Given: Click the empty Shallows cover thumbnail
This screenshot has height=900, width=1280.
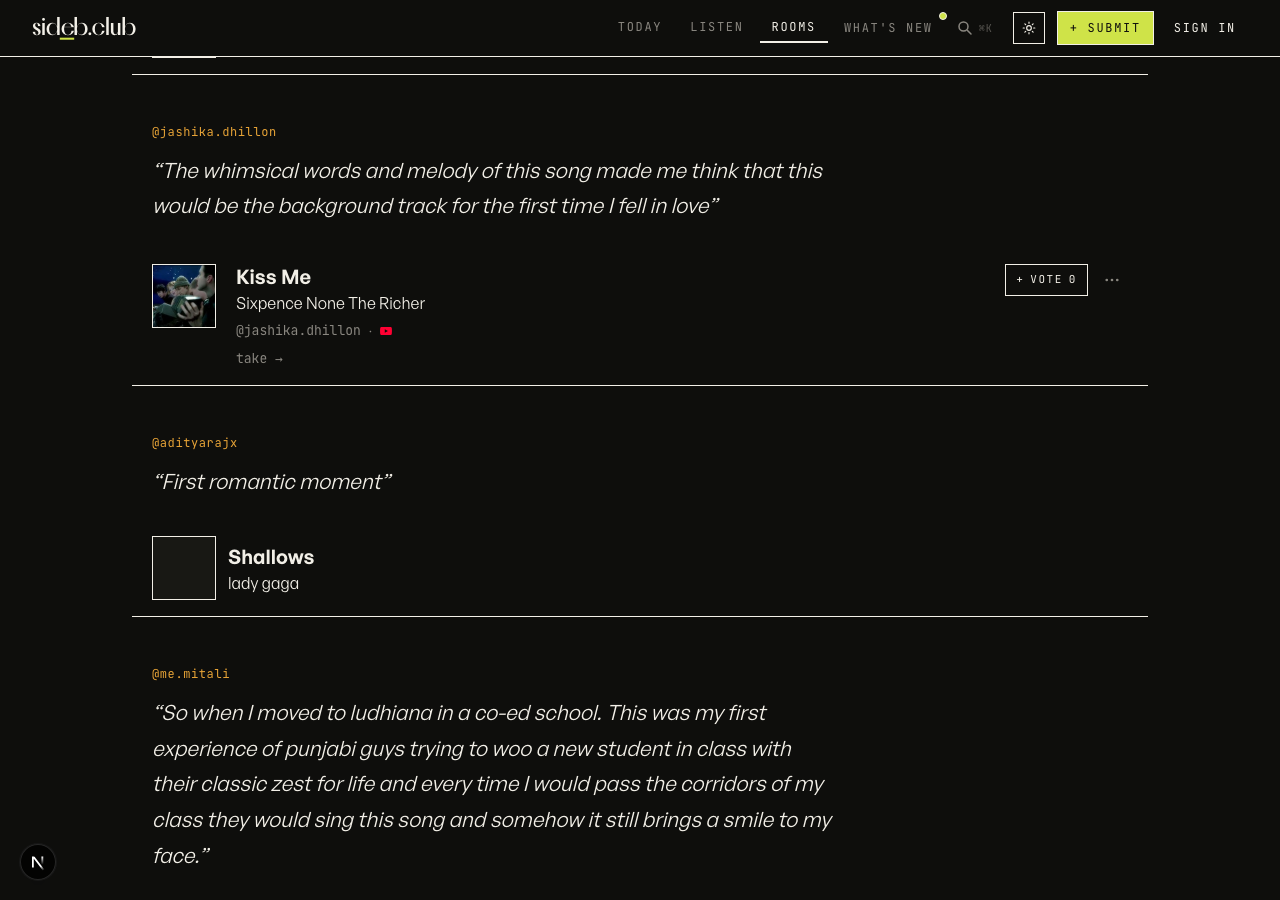Looking at the screenshot, I should (184, 568).
